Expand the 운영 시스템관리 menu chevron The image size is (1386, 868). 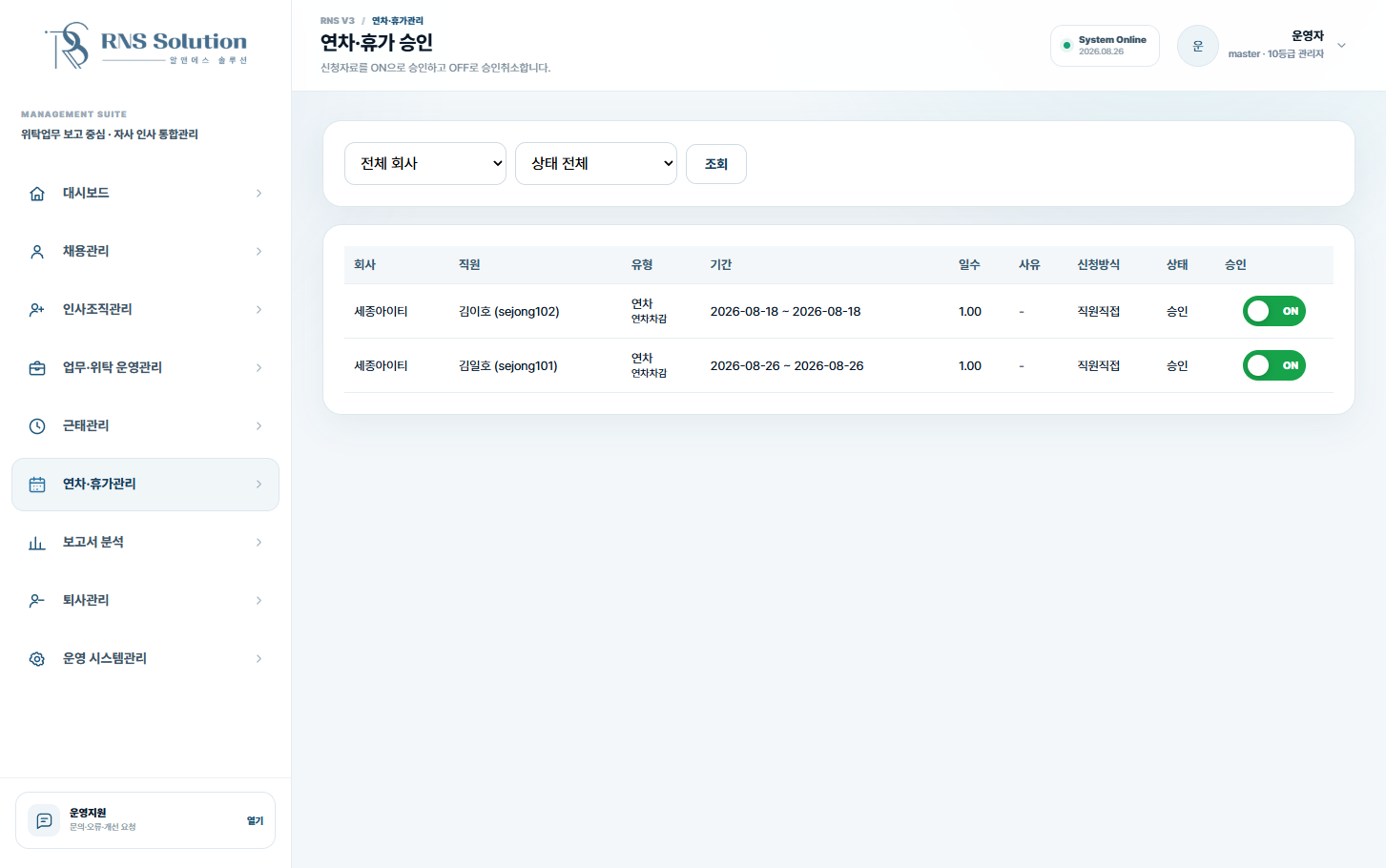pos(259,659)
